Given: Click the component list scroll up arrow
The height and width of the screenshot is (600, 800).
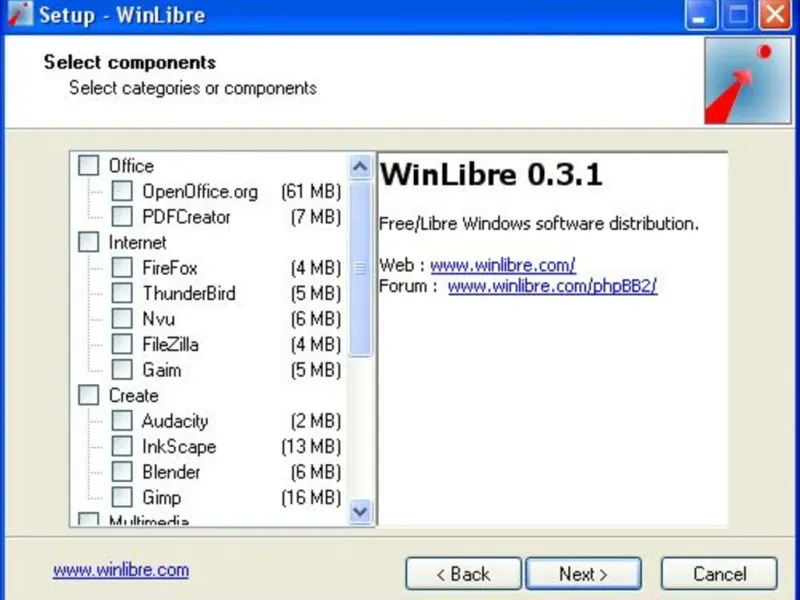Looking at the screenshot, I should coord(360,167).
